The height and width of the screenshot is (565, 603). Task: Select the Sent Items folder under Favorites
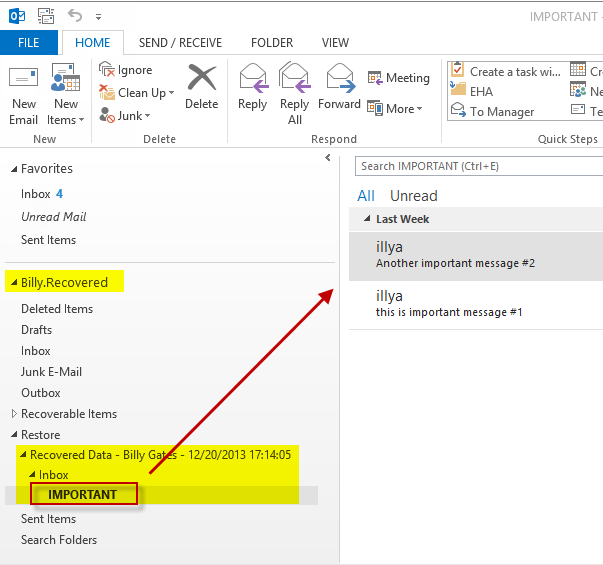pos(48,240)
